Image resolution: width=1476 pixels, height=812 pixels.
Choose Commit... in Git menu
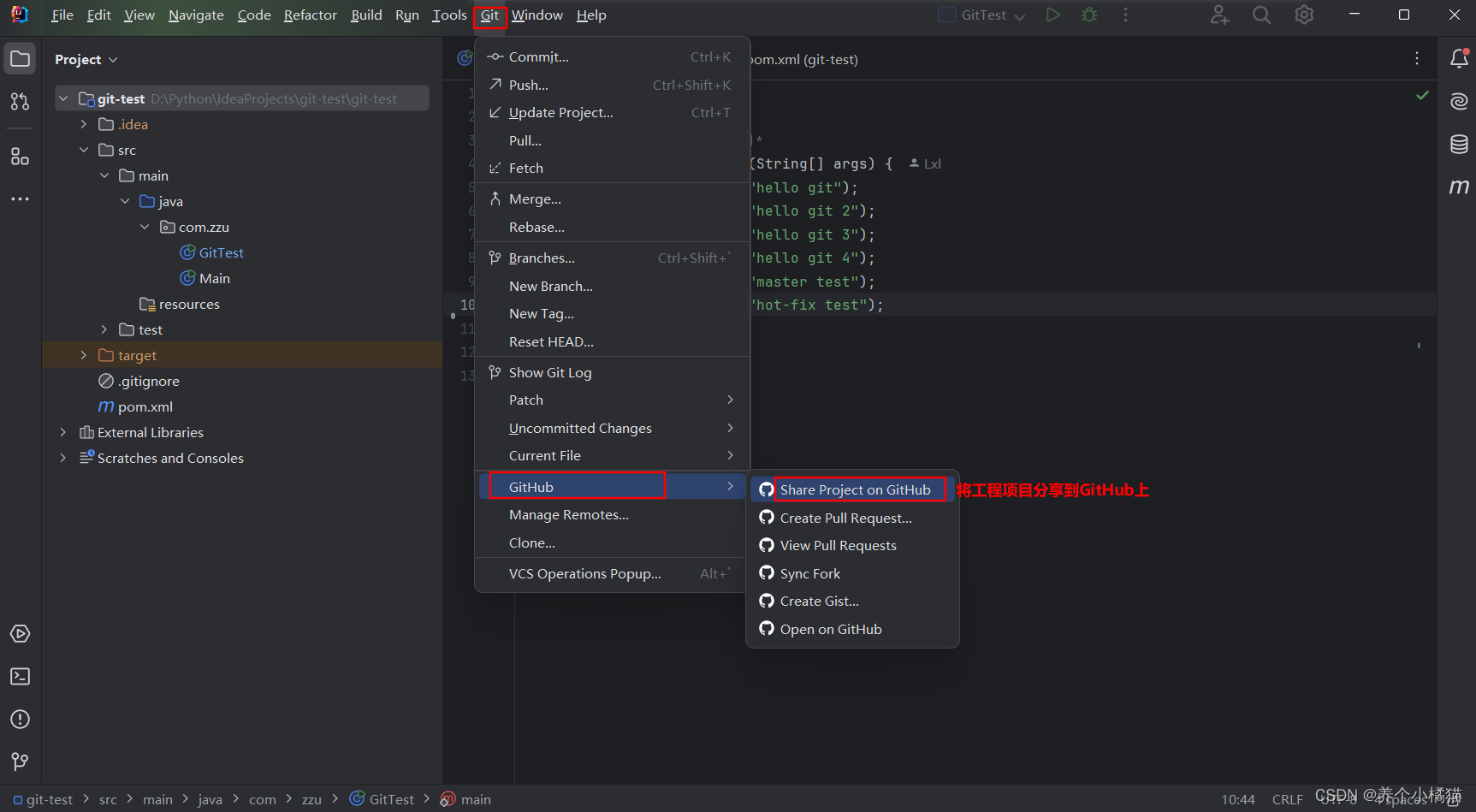pos(612,56)
